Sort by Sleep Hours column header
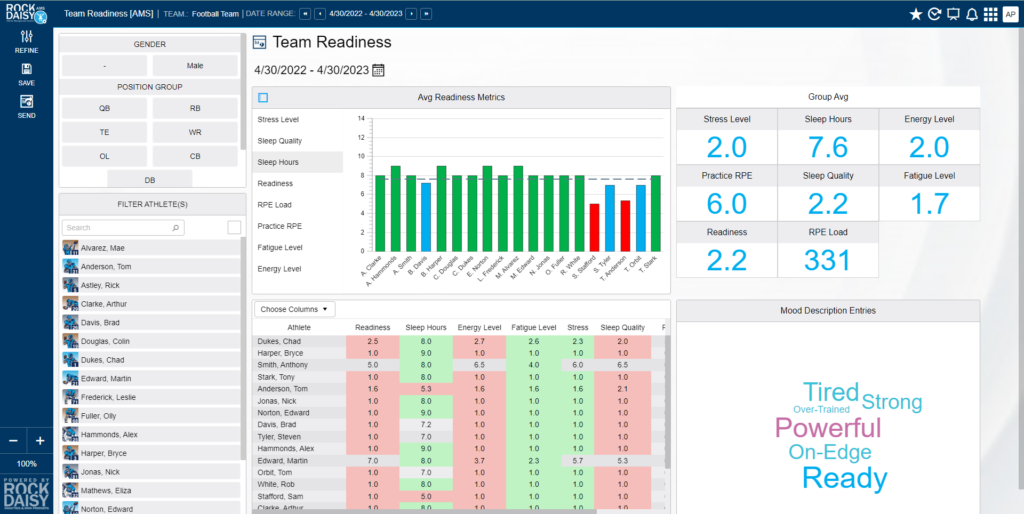The image size is (1024, 514). 426,328
